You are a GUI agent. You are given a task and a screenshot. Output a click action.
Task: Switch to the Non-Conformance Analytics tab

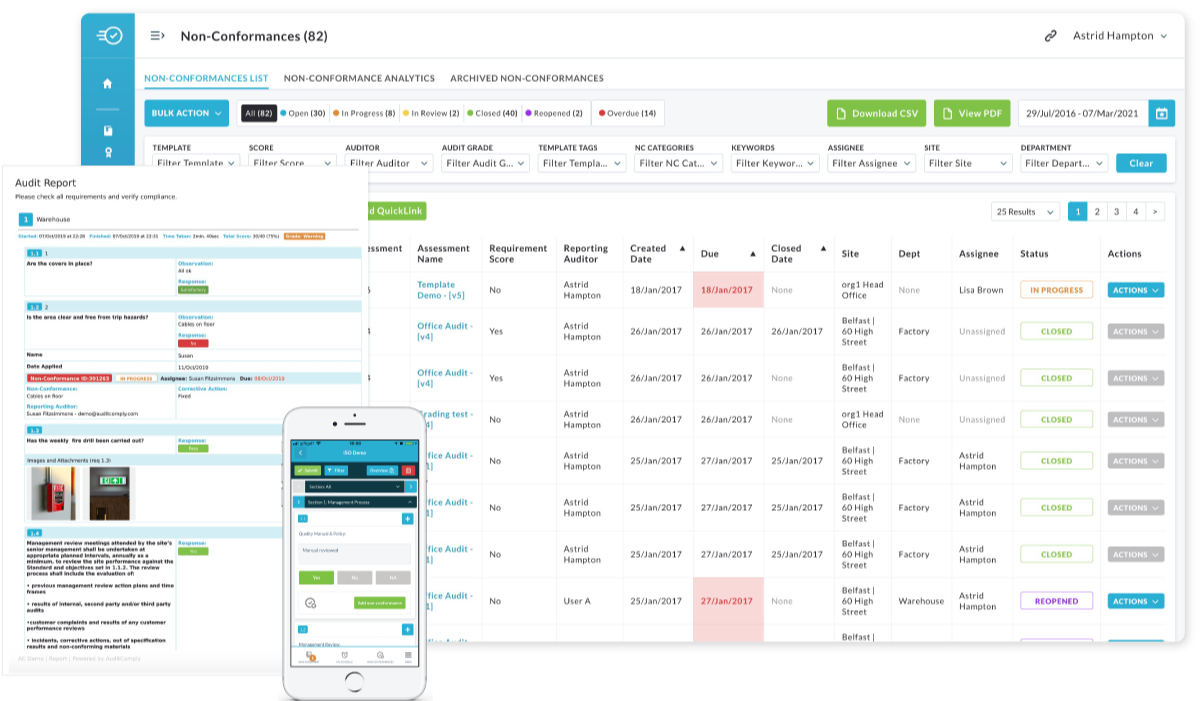point(359,78)
